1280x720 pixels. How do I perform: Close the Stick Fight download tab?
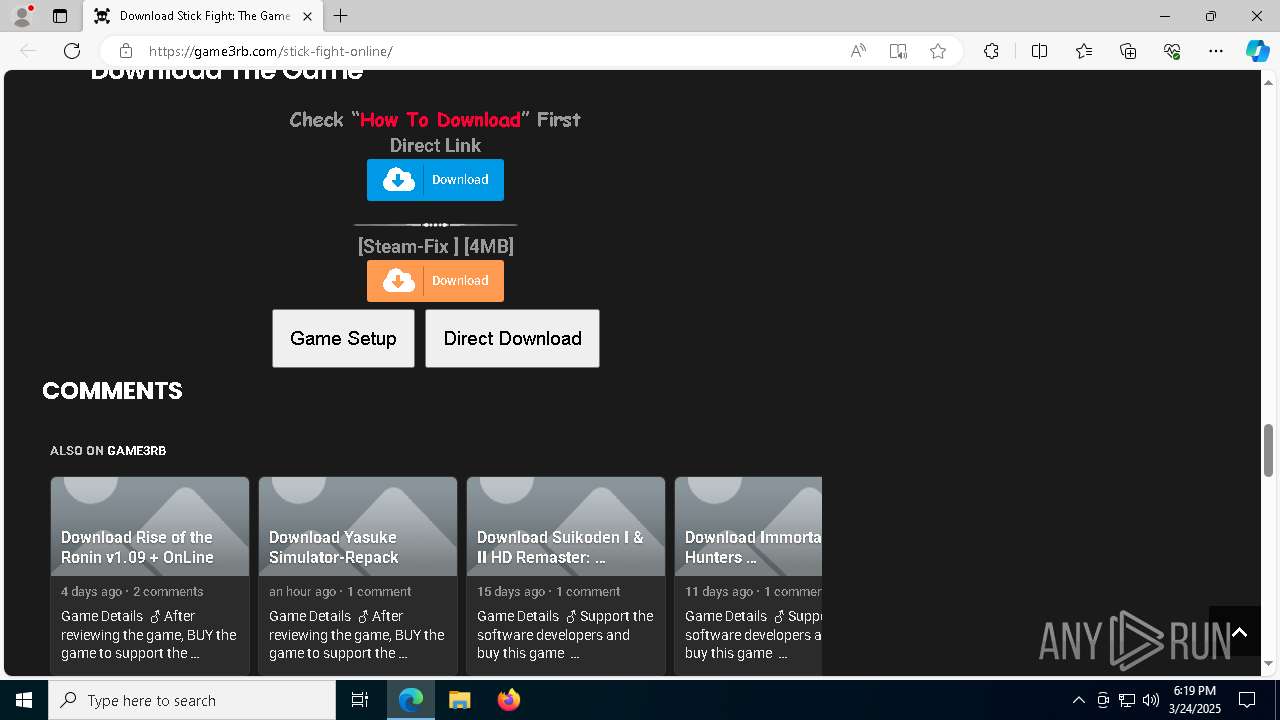pyautogui.click(x=307, y=16)
